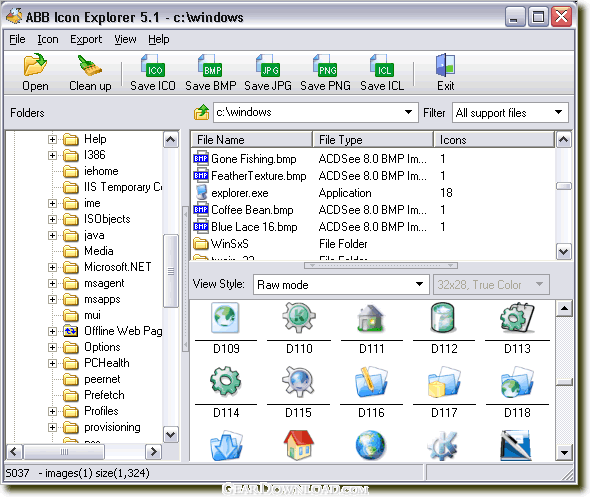Viewport: 590px width, 497px height.
Task: Go up one folder level icon
Action: tap(202, 112)
